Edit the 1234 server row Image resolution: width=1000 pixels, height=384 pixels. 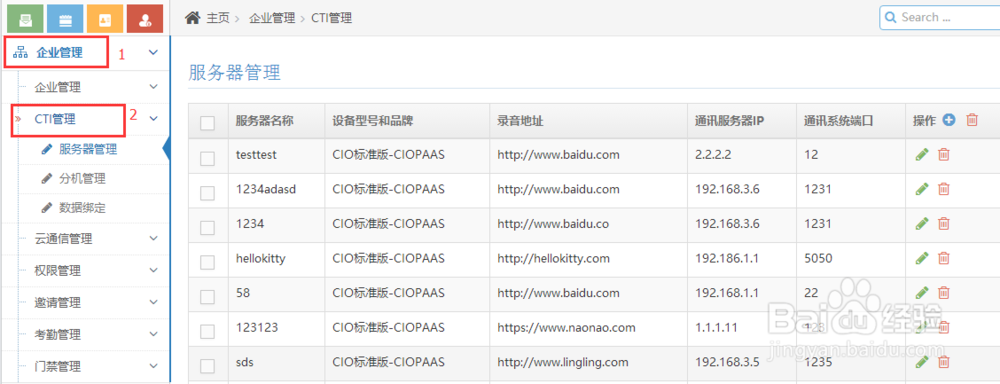tap(922, 223)
